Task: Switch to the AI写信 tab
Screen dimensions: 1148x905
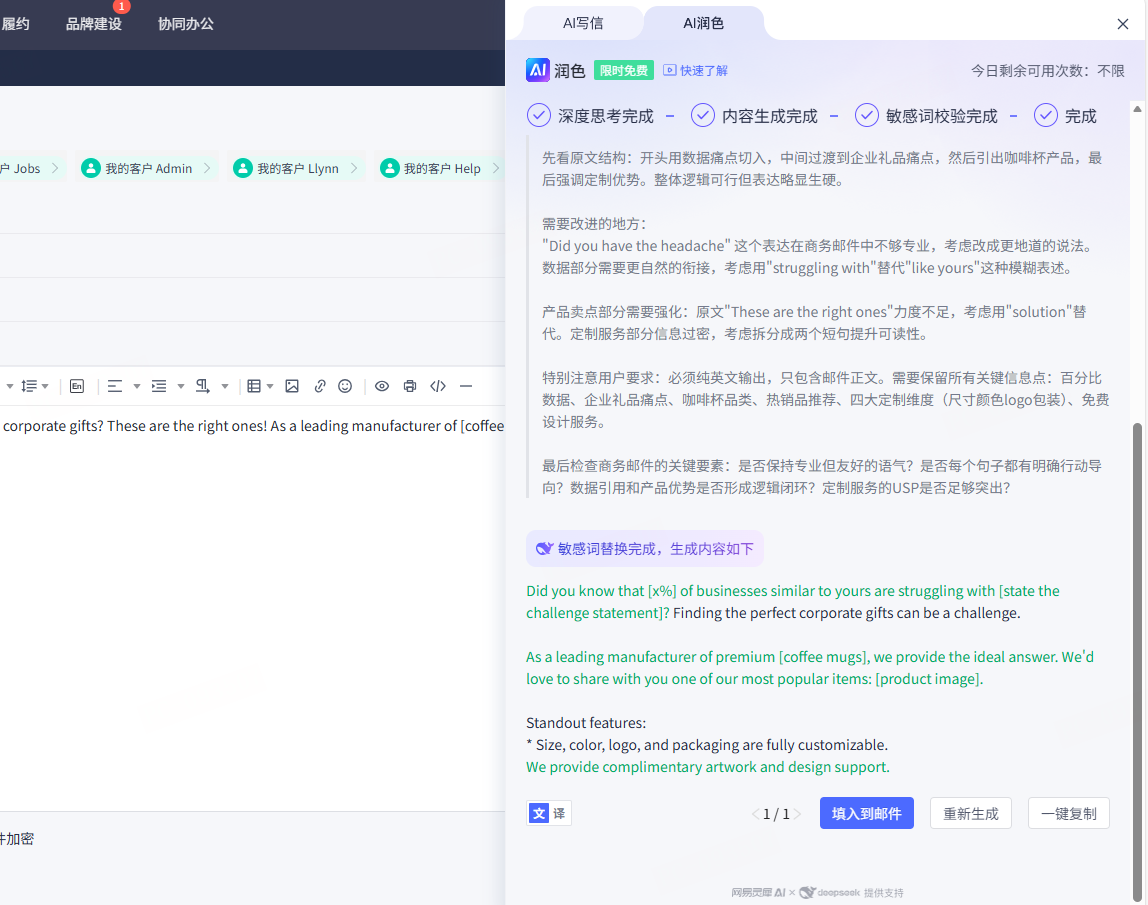Action: click(583, 23)
